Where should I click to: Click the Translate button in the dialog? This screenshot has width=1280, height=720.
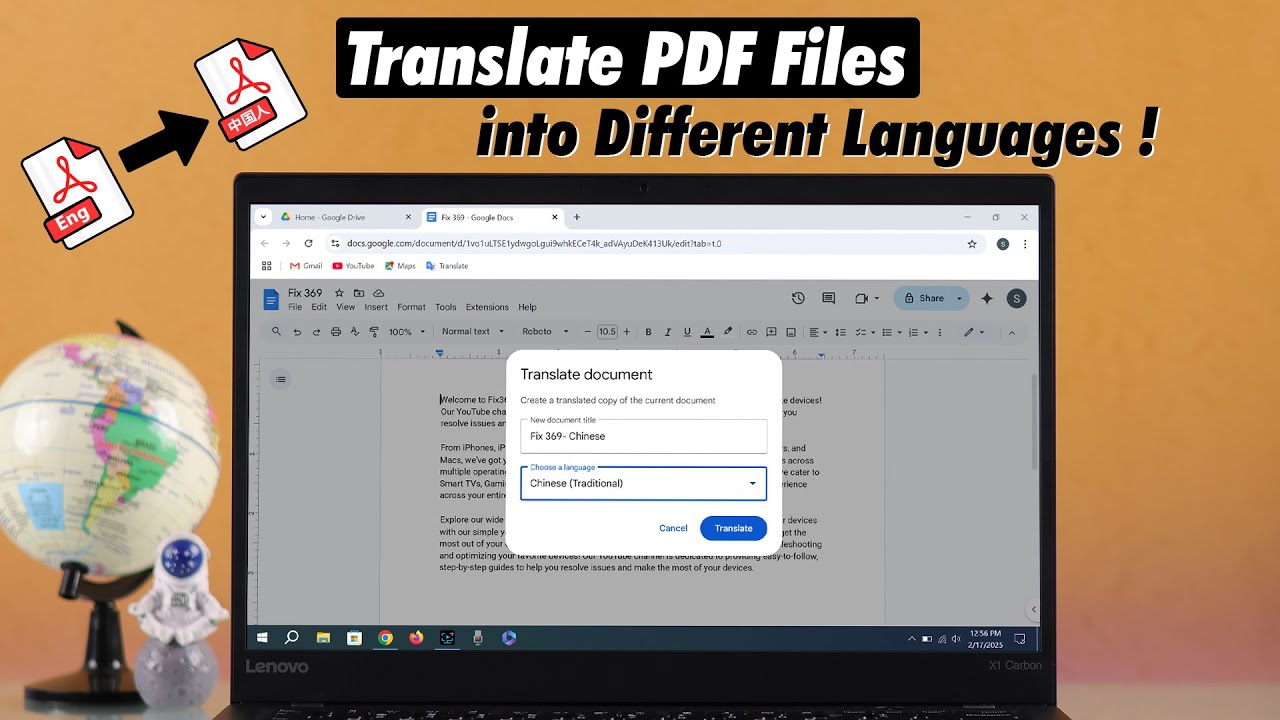(x=733, y=528)
